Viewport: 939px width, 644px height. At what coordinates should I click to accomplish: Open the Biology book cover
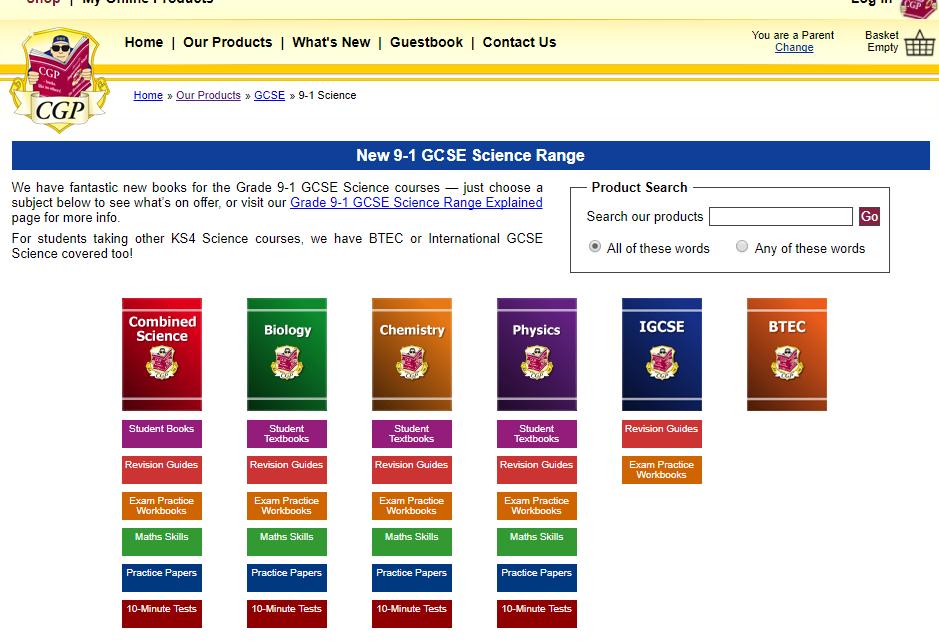[287, 354]
